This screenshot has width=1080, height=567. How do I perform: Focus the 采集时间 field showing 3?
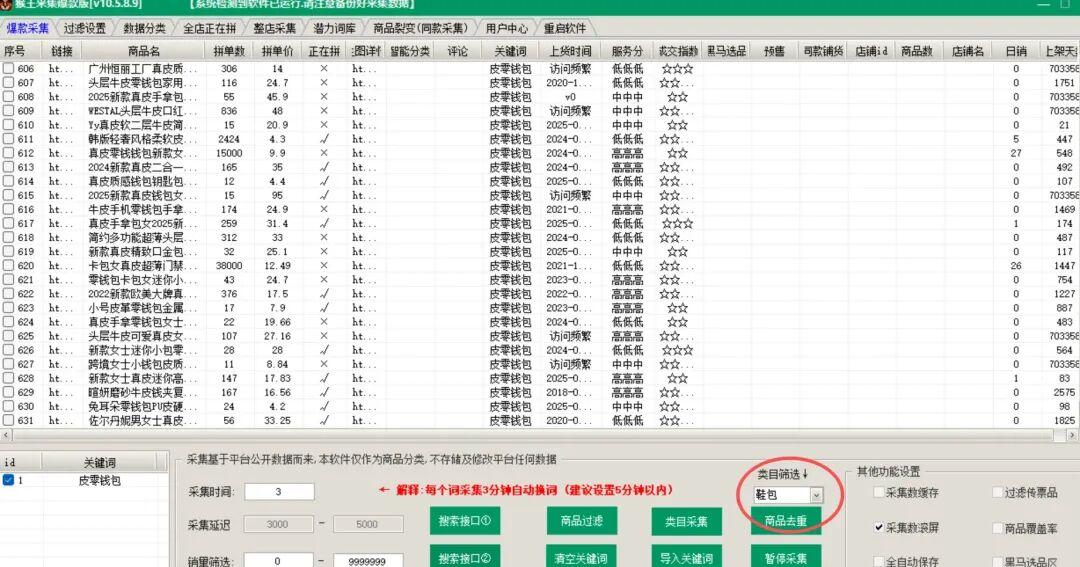(279, 492)
